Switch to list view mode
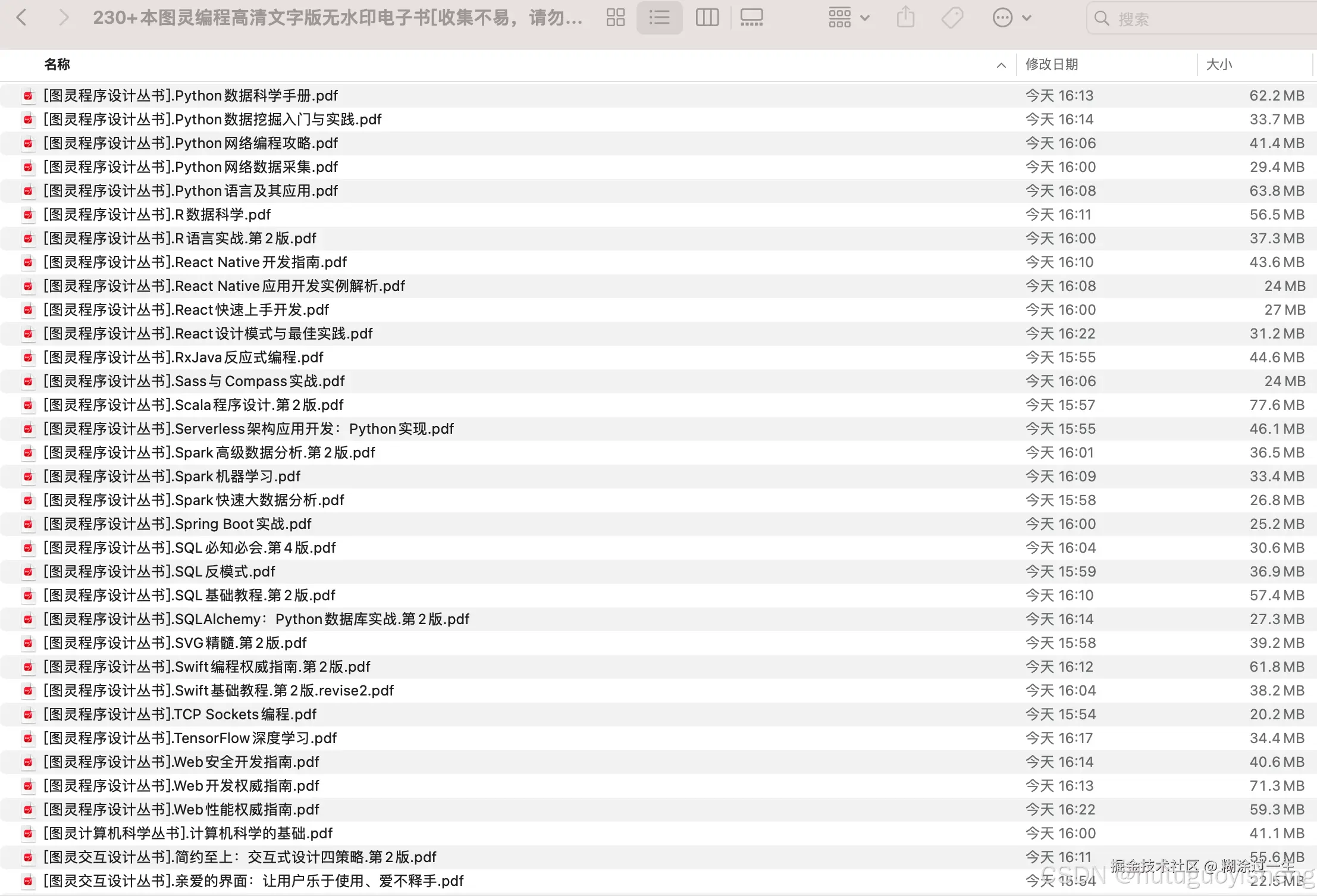1317x896 pixels. tap(659, 17)
